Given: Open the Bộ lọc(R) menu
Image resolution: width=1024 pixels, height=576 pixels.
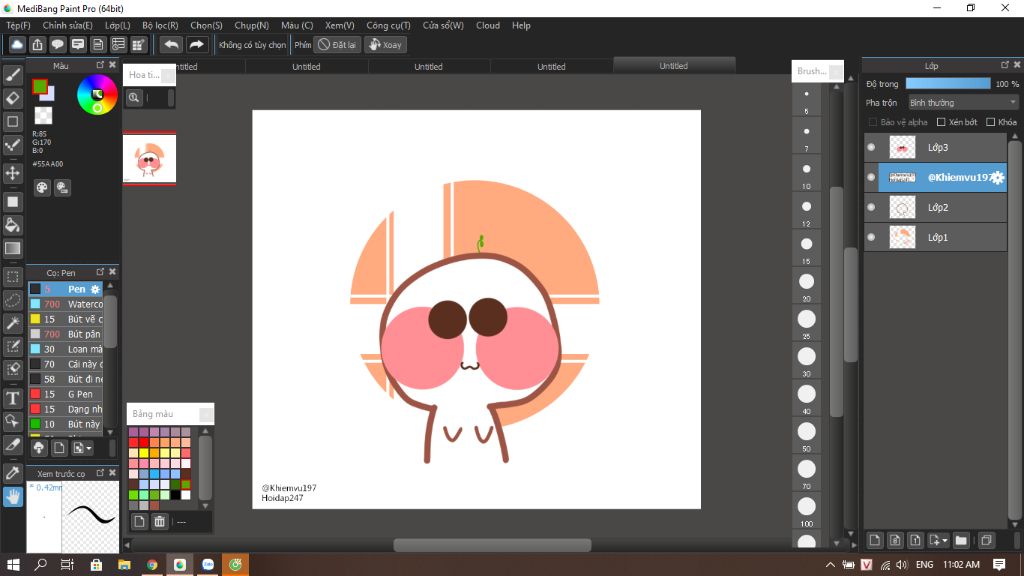Looking at the screenshot, I should point(160,25).
